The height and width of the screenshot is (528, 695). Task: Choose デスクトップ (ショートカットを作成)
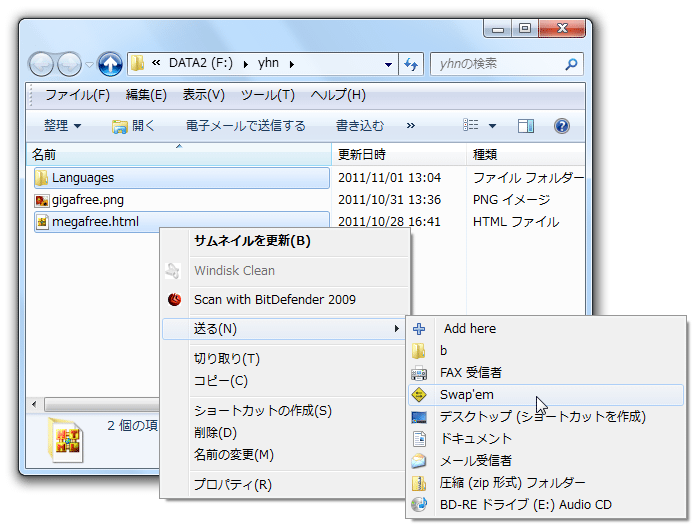click(x=546, y=417)
